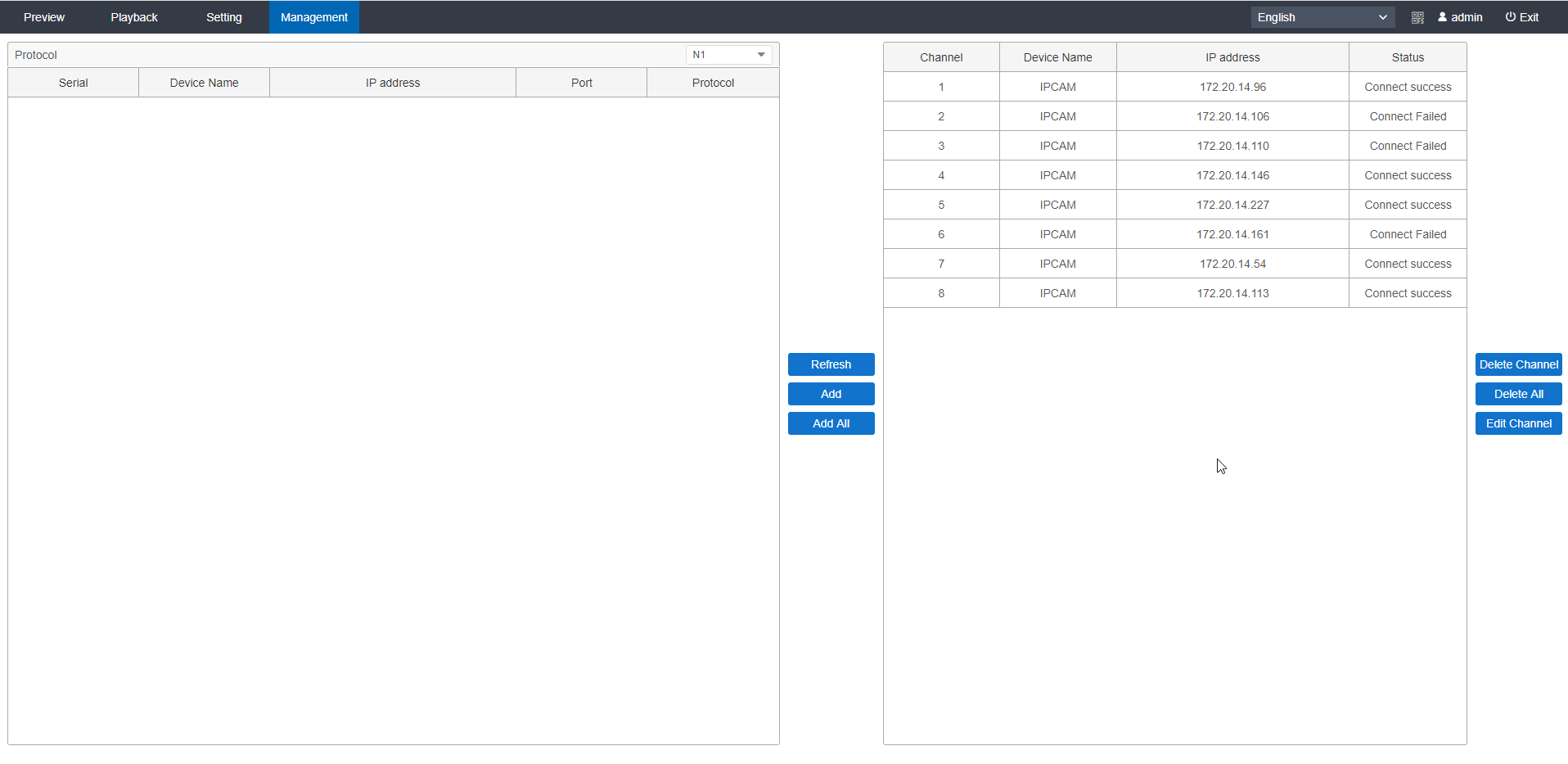The height and width of the screenshot is (764, 1568).
Task: Click the Exit power icon
Action: tap(1511, 17)
